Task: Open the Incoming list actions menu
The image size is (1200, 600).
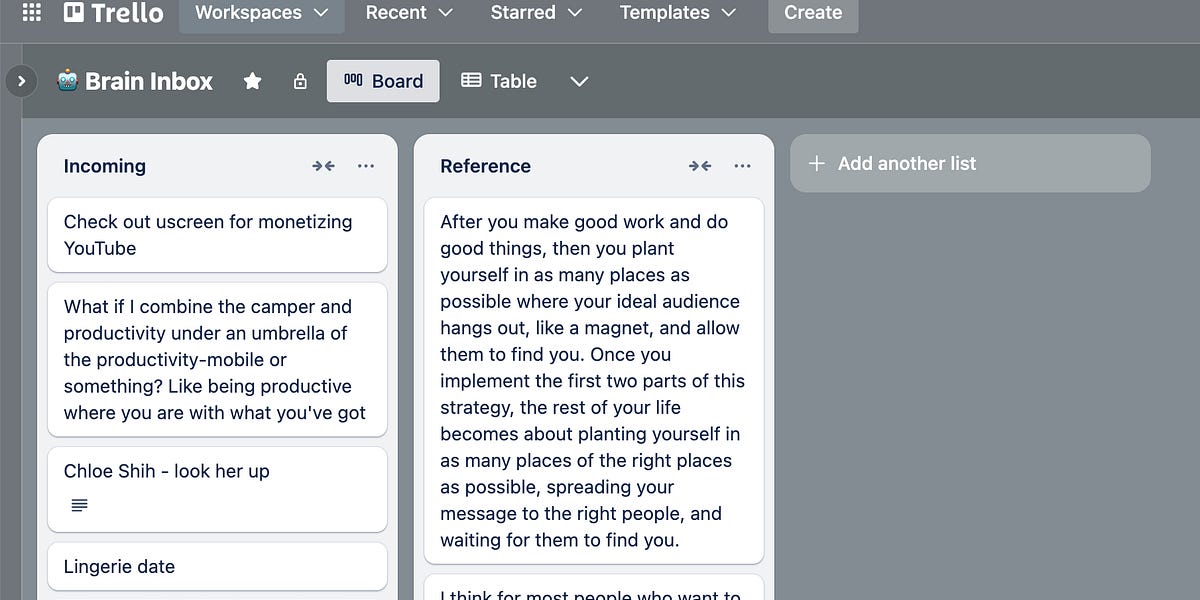Action: click(366, 166)
